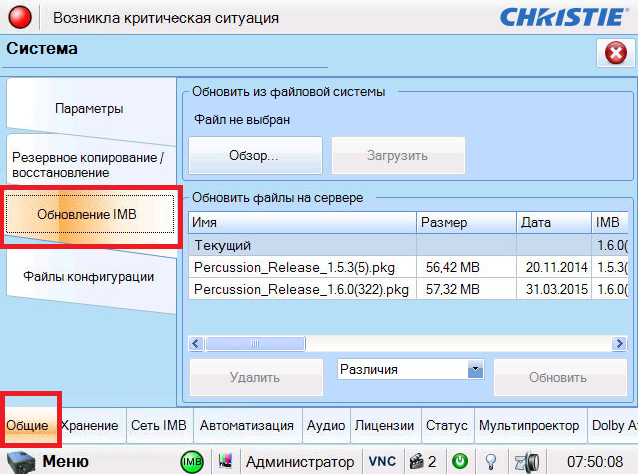Click the Возникла критическая ситуация message
This screenshot has width=638, height=474.
click(166, 18)
